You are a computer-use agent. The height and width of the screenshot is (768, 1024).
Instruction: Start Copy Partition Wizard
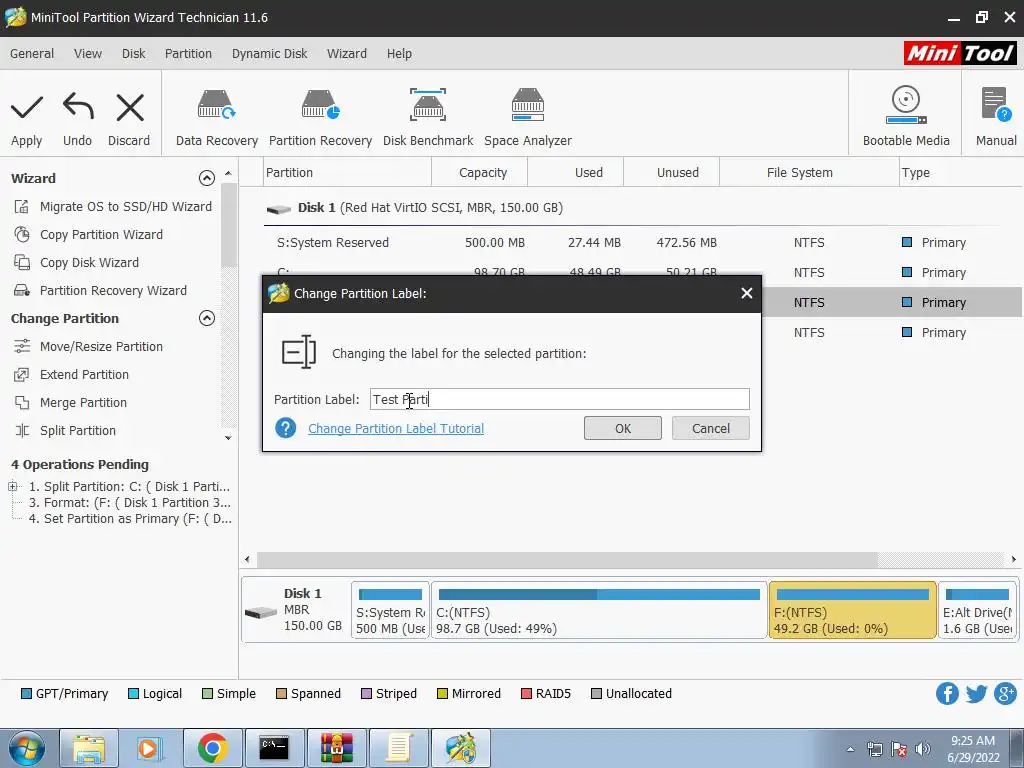point(89,234)
